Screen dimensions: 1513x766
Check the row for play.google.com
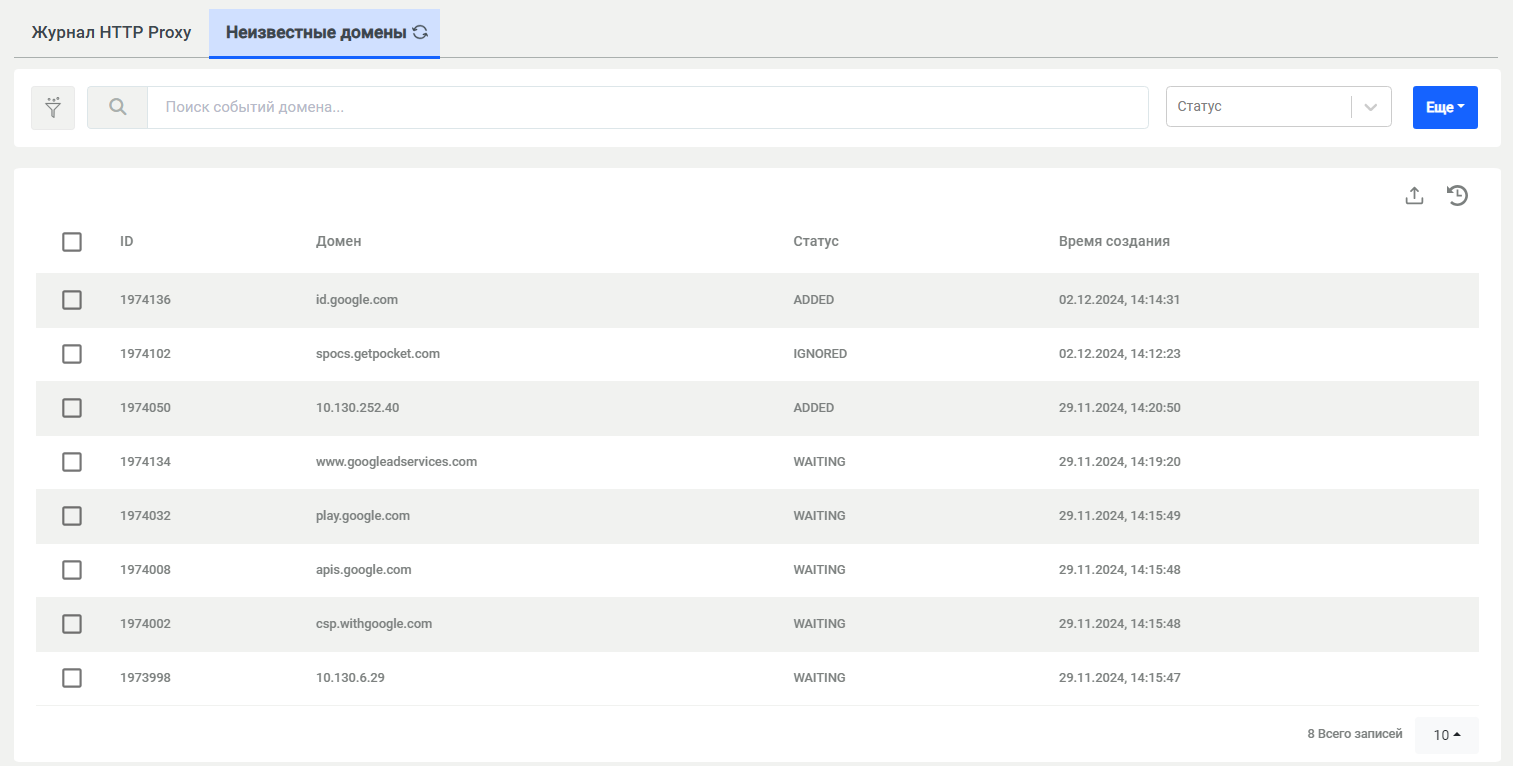(72, 516)
